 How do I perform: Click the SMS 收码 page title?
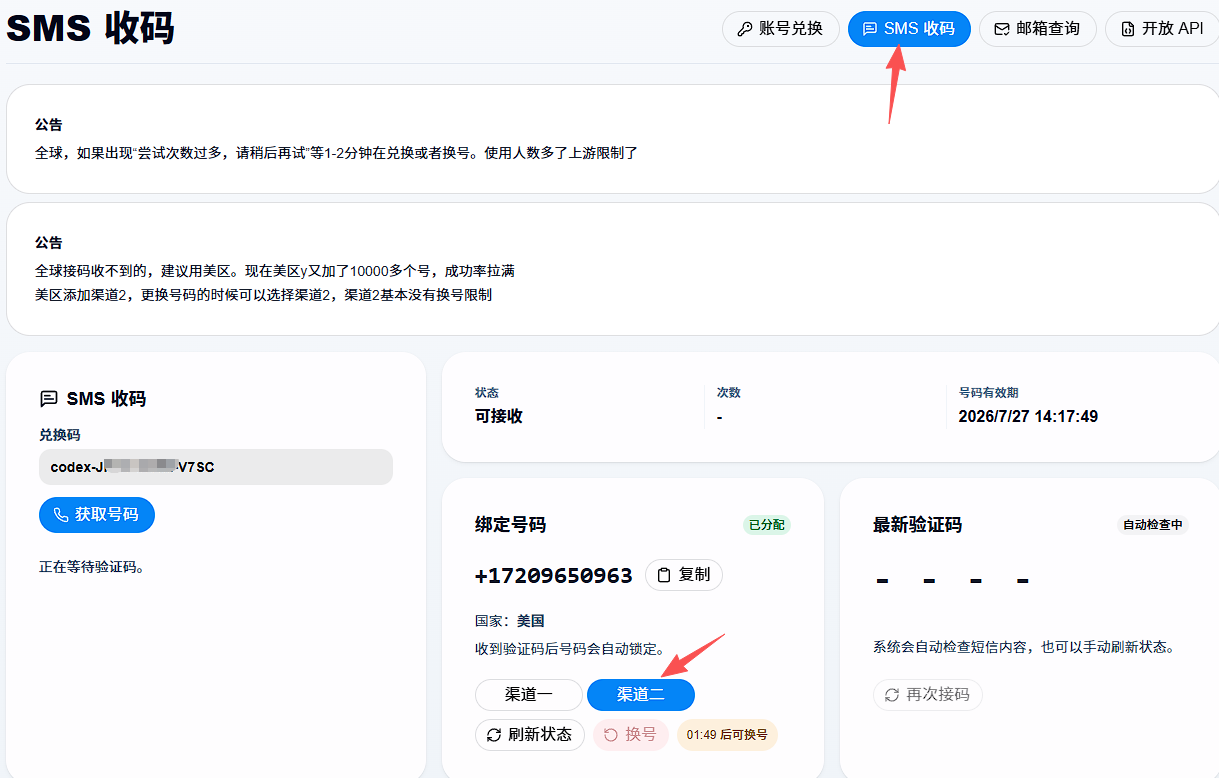[90, 29]
